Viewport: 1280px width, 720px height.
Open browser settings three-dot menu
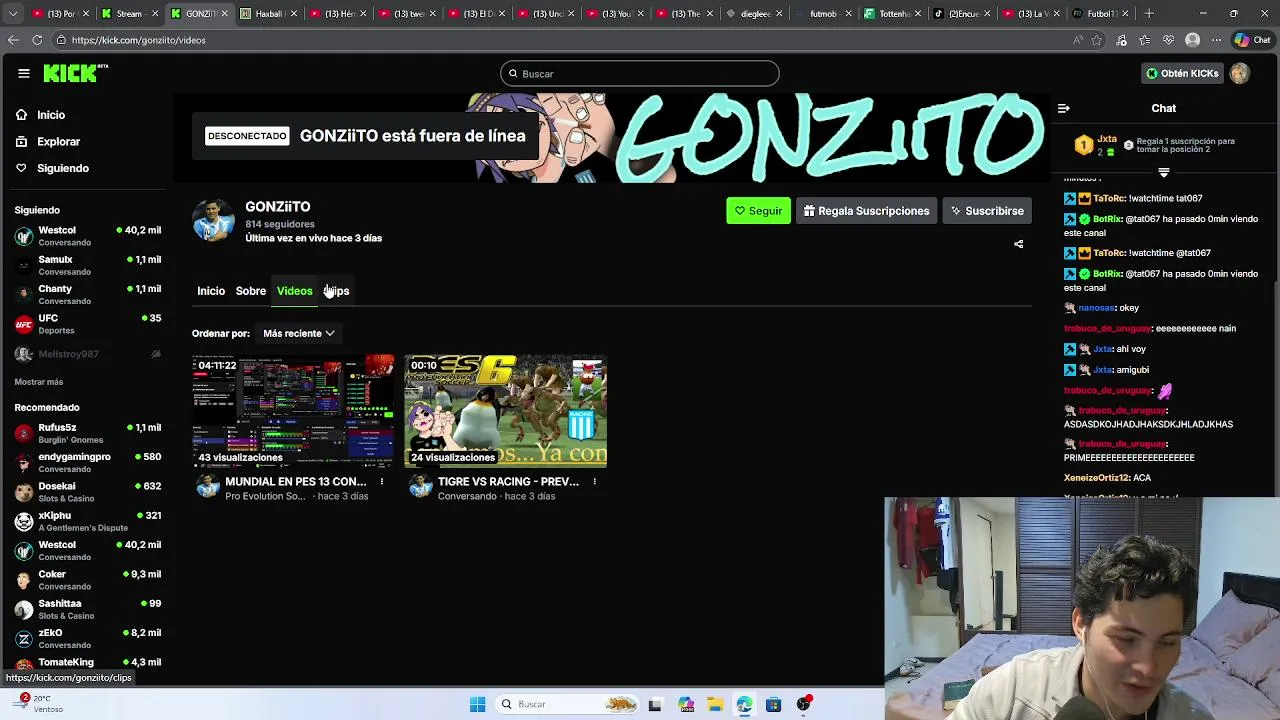[x=1216, y=40]
